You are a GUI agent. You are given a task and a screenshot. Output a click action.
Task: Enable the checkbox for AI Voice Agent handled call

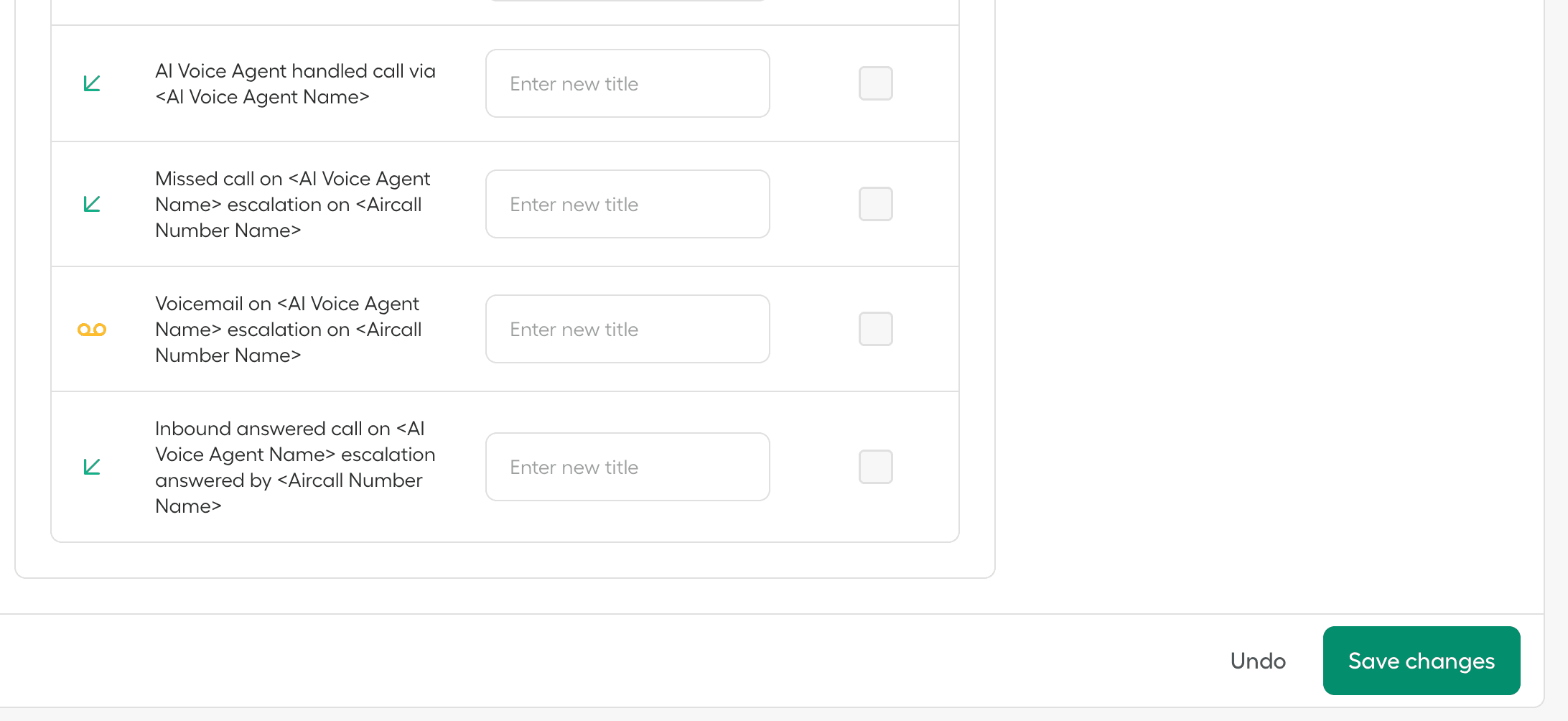click(x=875, y=83)
